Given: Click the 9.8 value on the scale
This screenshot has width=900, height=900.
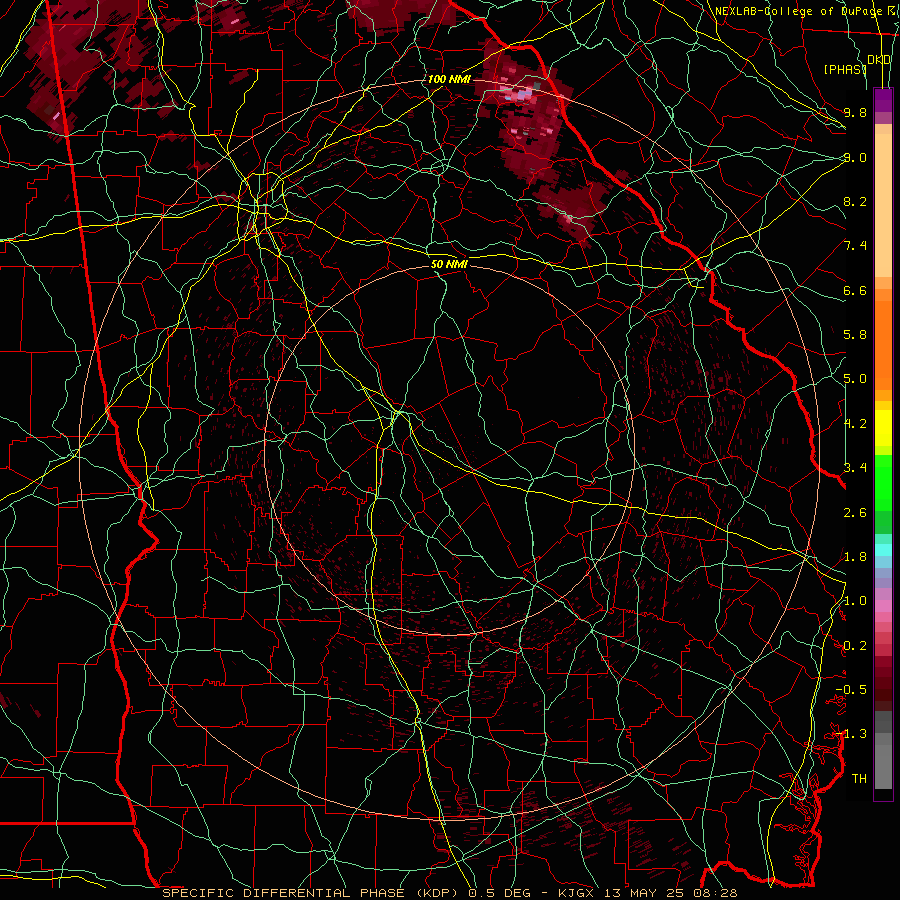Looking at the screenshot, I should coord(855,112).
